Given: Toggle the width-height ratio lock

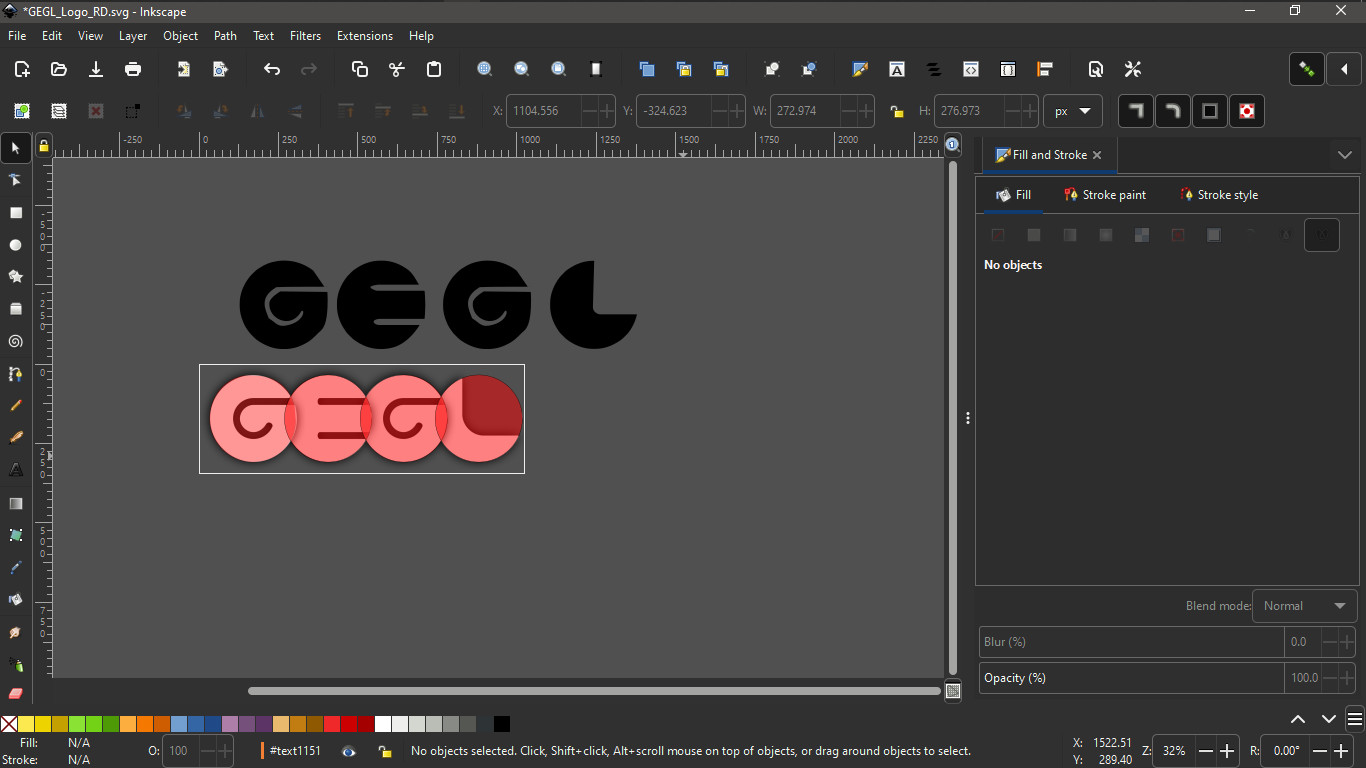Looking at the screenshot, I should (897, 111).
